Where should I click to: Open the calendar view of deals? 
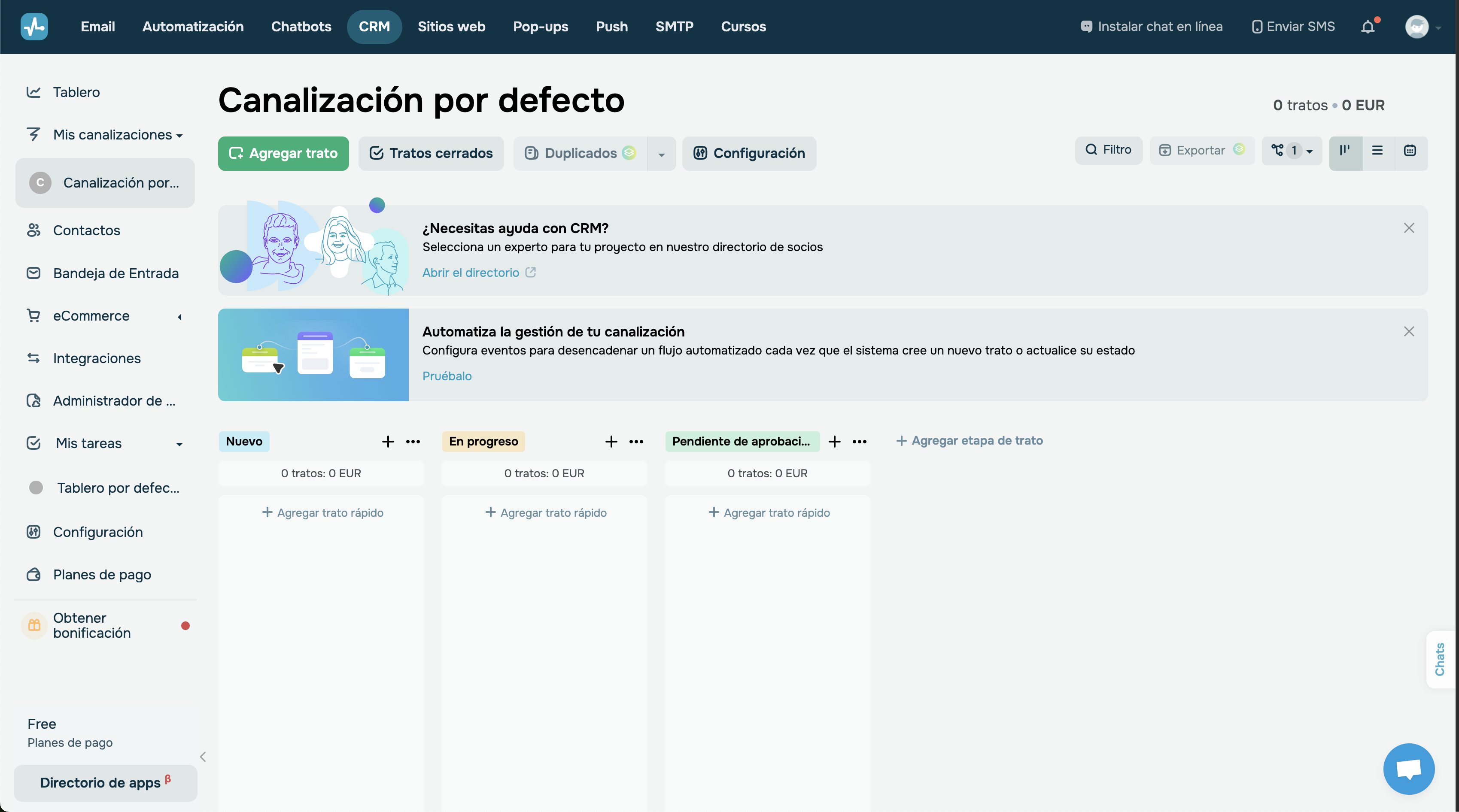pyautogui.click(x=1410, y=151)
